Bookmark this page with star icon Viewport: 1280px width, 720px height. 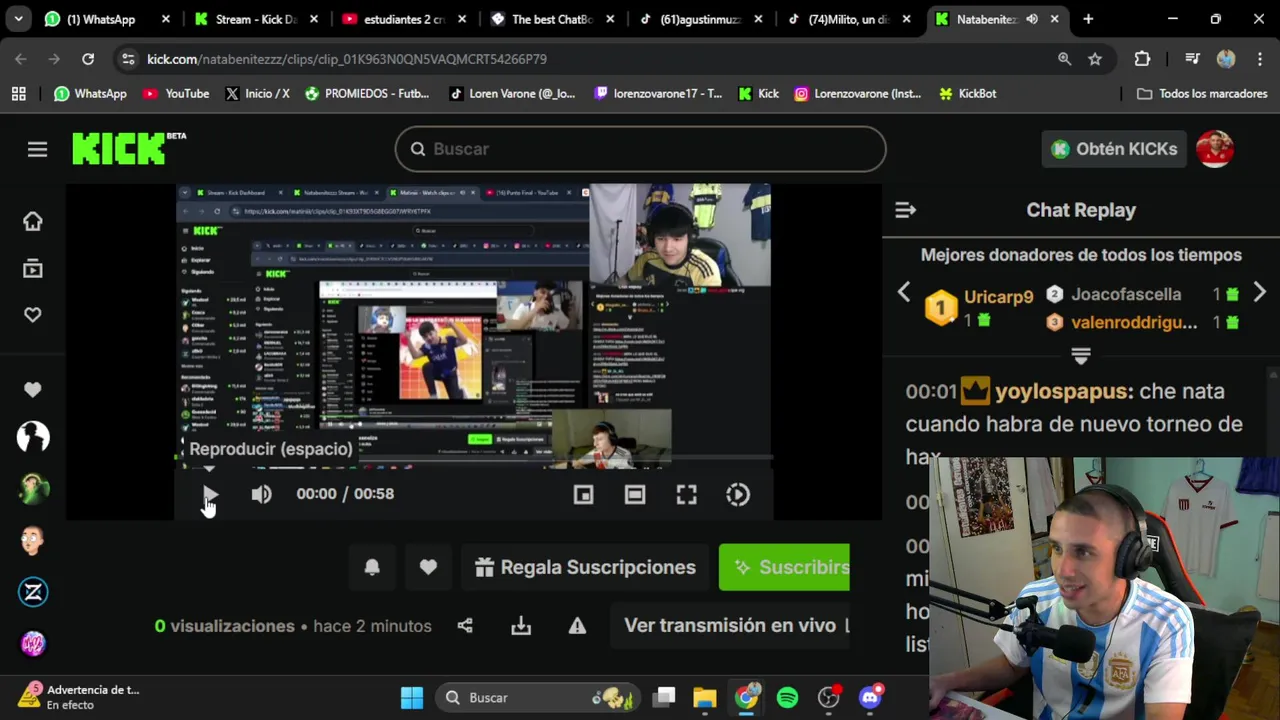(x=1095, y=59)
